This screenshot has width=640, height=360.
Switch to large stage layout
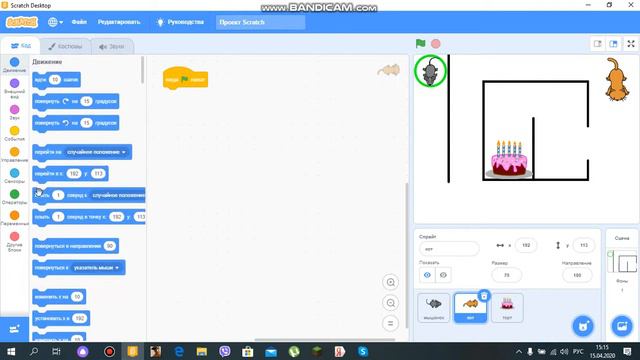click(x=613, y=44)
